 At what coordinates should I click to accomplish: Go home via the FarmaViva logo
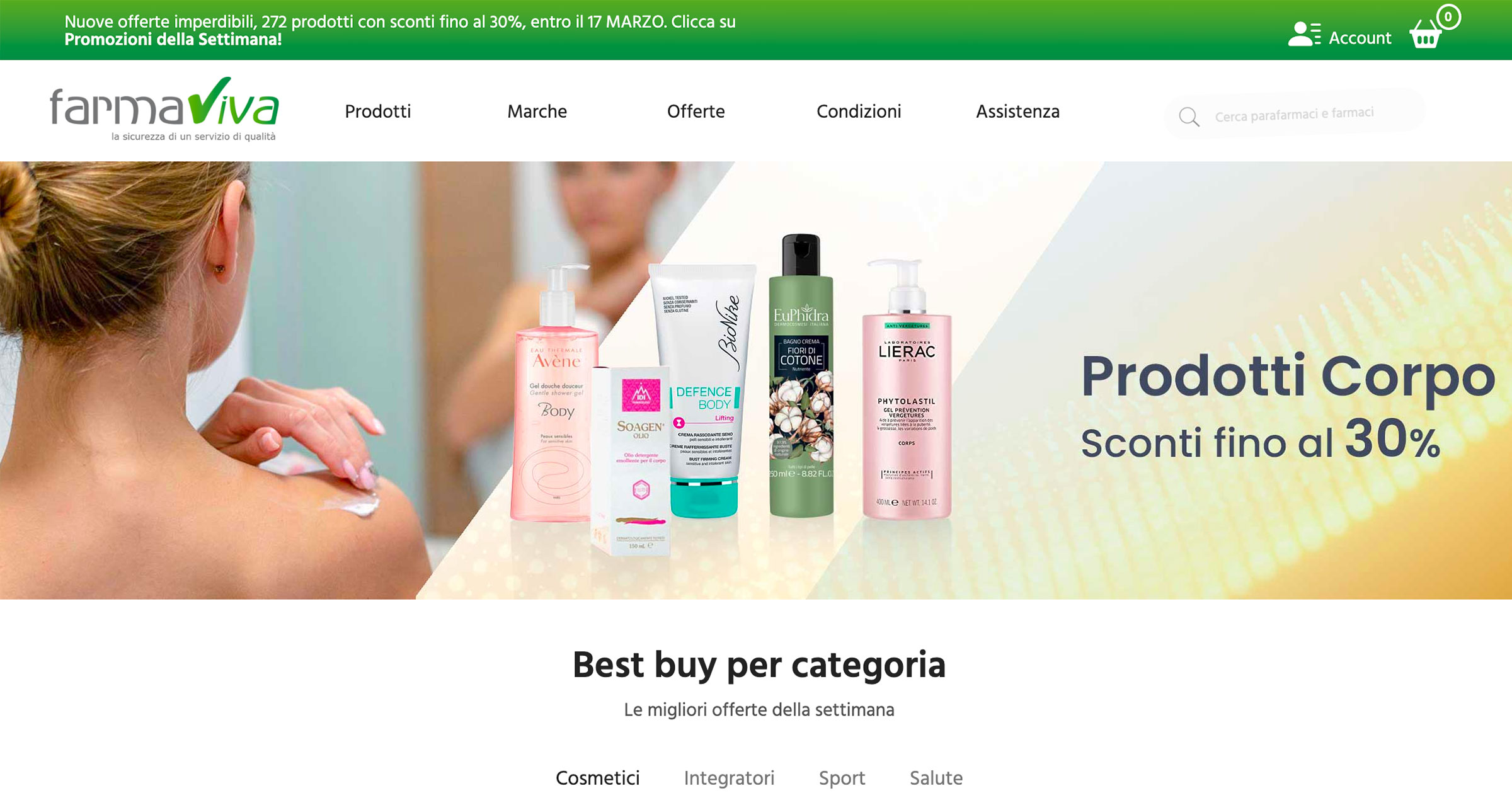tap(164, 110)
